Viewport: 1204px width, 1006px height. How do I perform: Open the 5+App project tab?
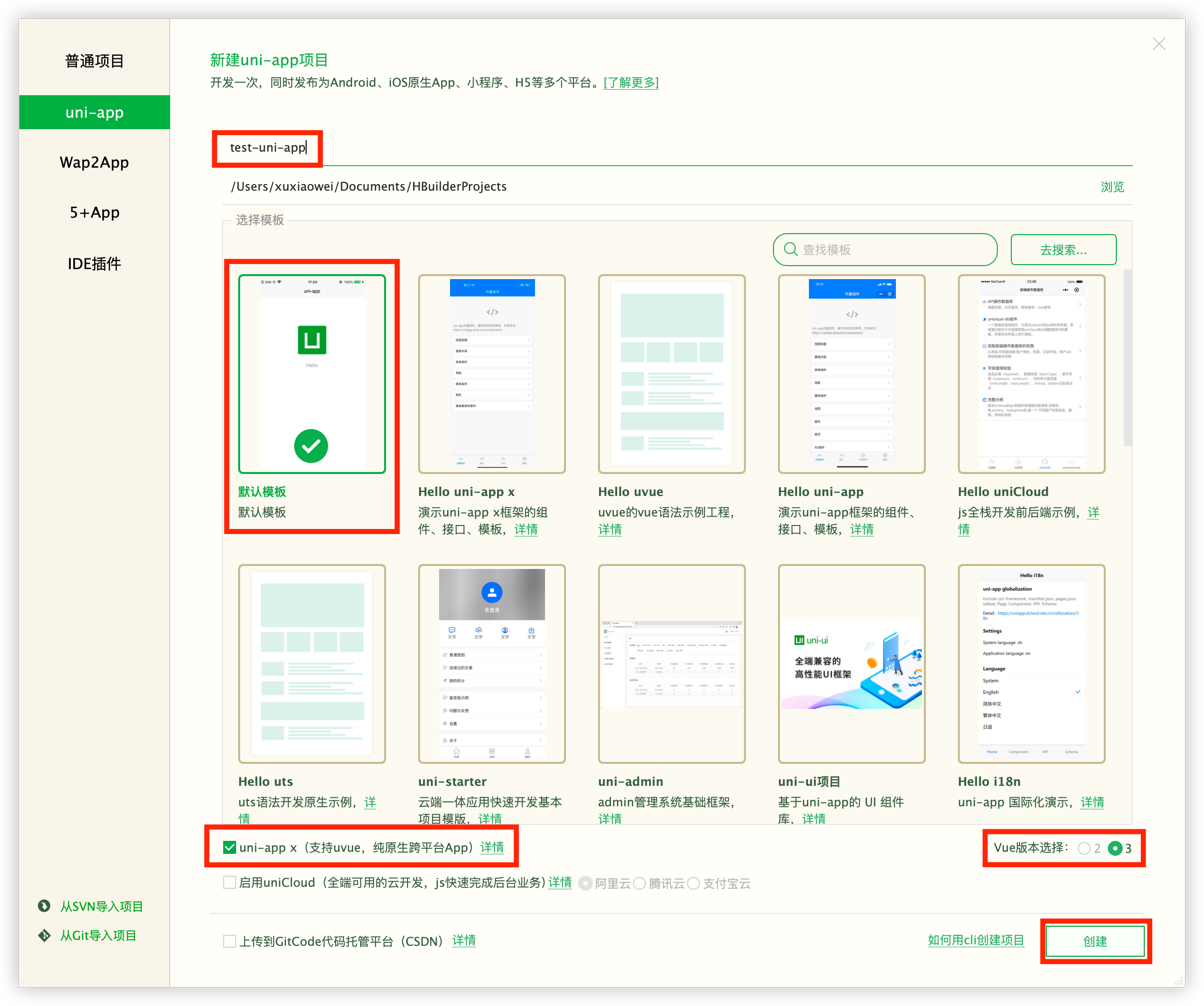pos(94,213)
